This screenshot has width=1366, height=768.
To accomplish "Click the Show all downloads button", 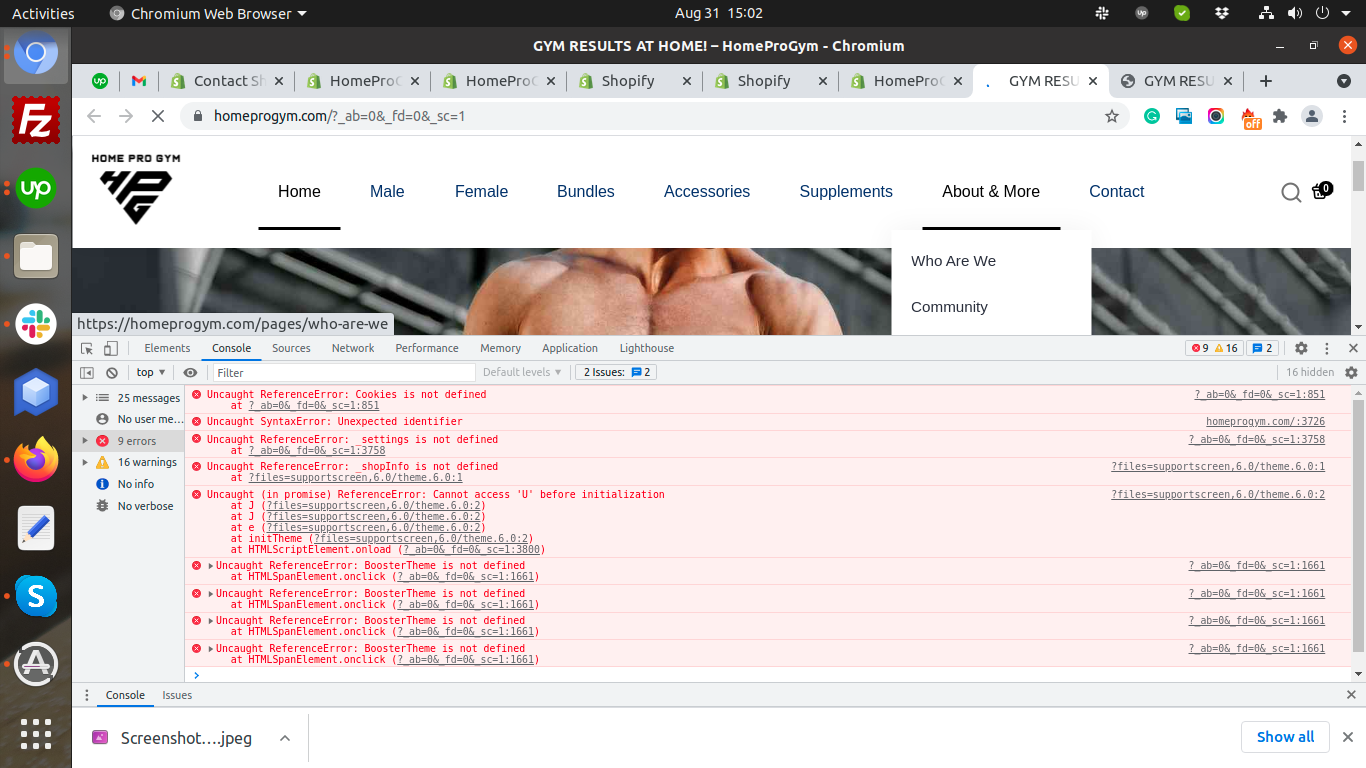I will pyautogui.click(x=1285, y=737).
